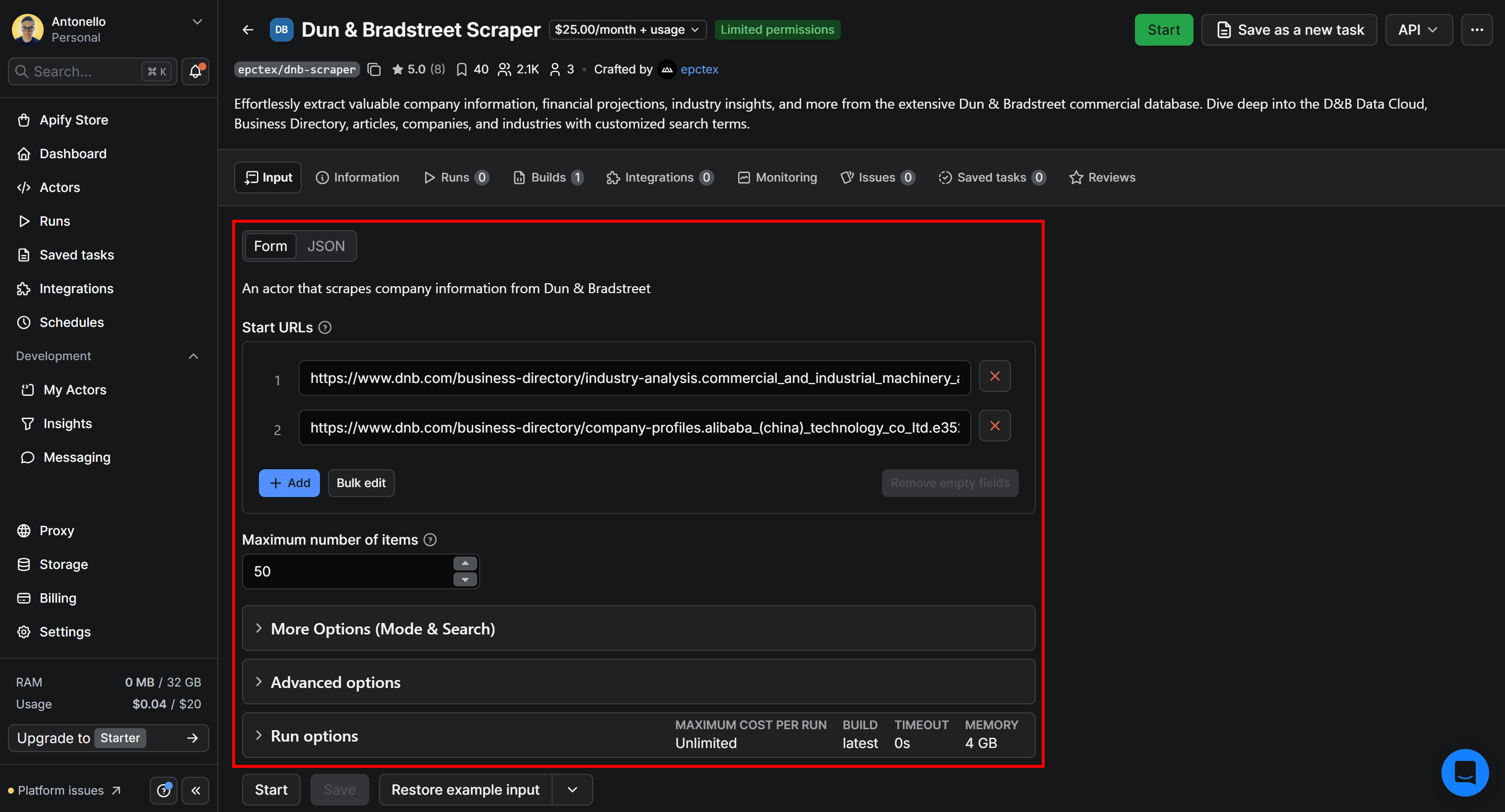Click Upgrade to Starter
1505x812 pixels.
click(109, 739)
